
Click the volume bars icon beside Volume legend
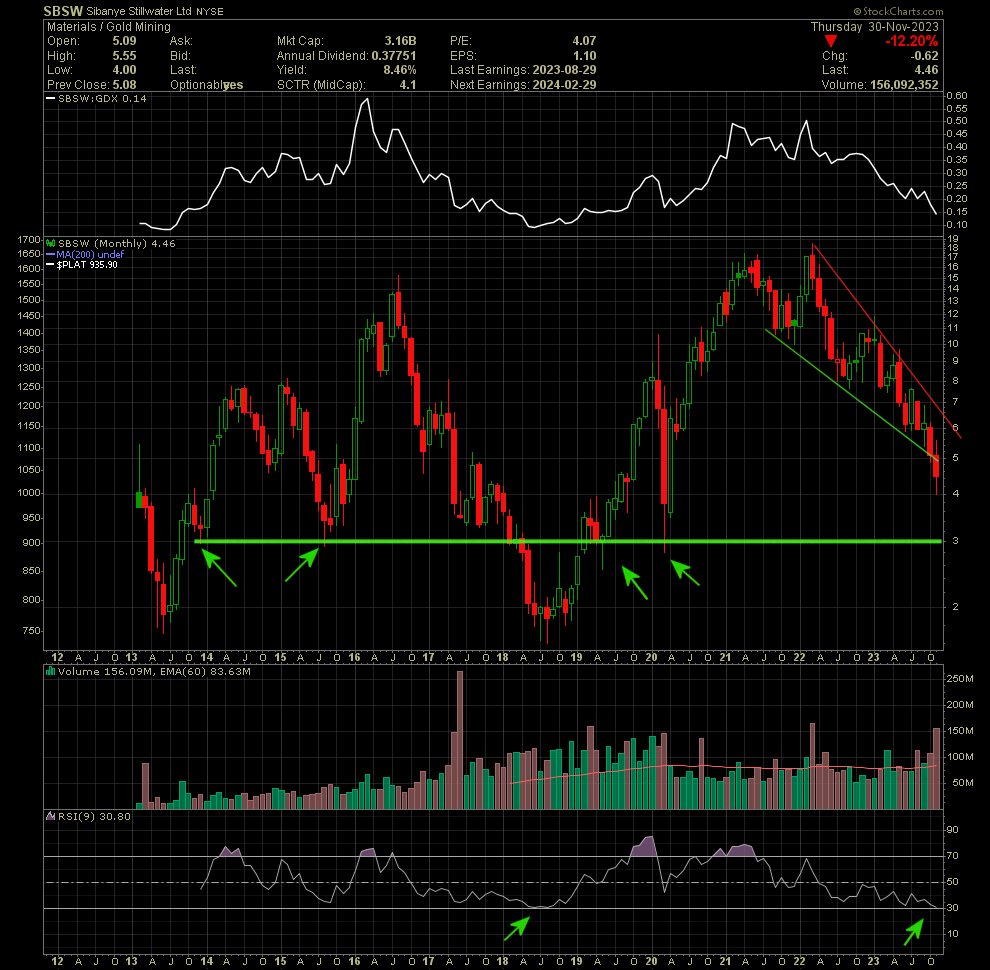tap(51, 671)
